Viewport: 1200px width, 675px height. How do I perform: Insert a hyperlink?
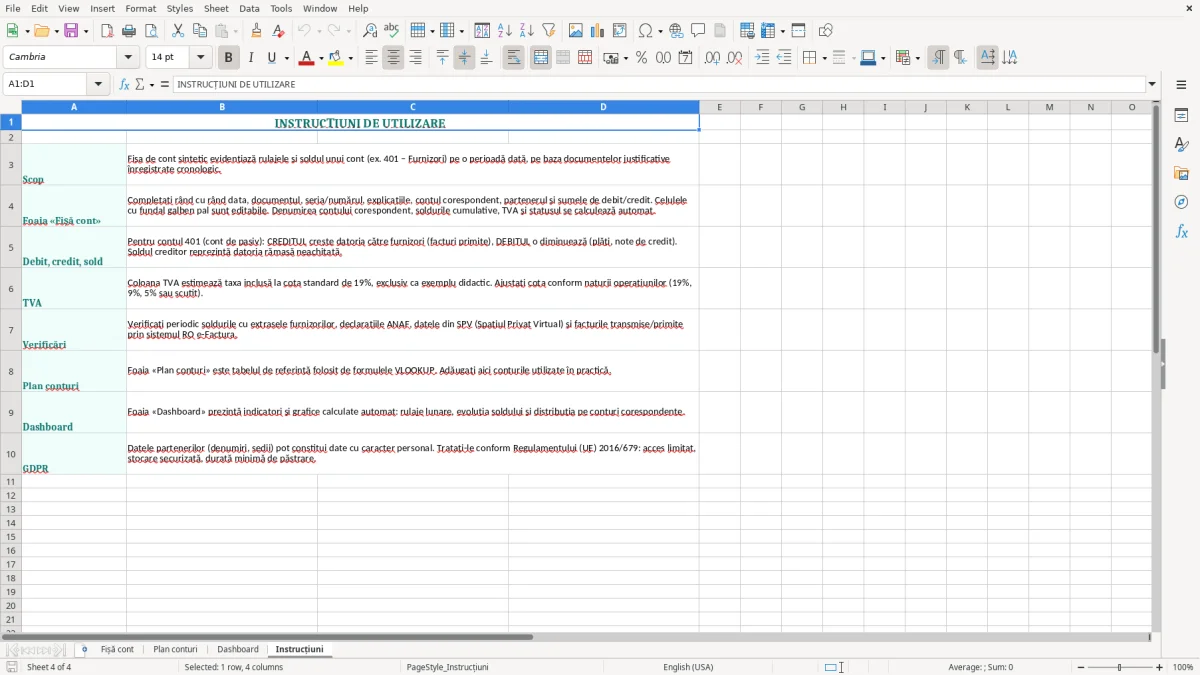coord(676,31)
